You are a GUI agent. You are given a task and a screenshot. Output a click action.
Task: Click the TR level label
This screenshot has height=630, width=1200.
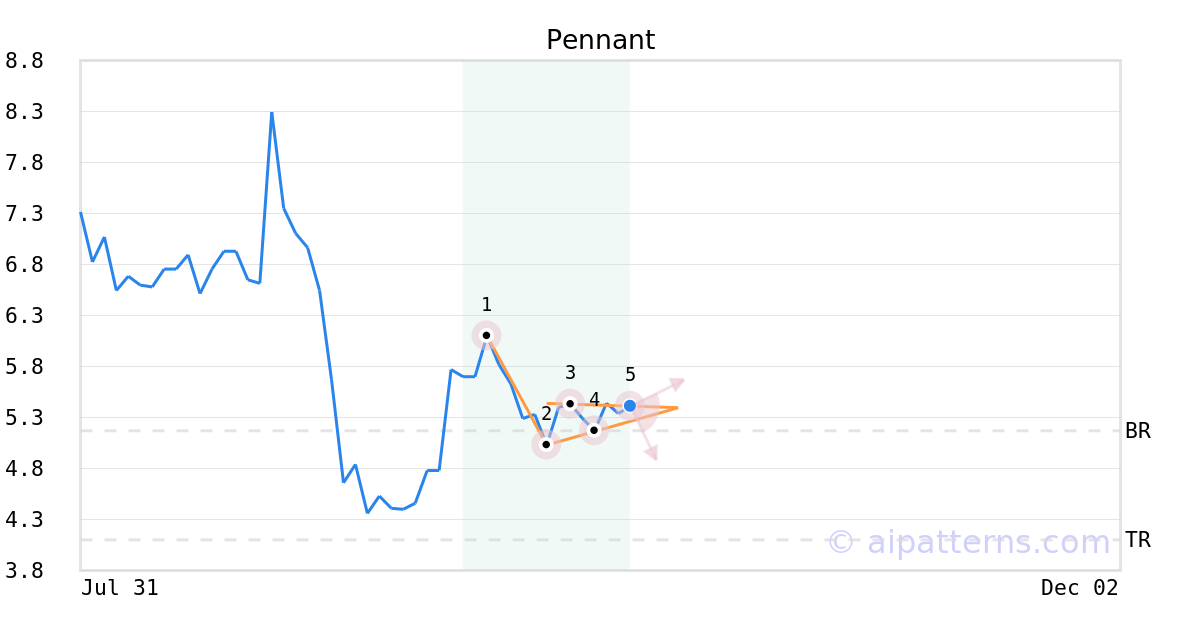click(x=1138, y=540)
